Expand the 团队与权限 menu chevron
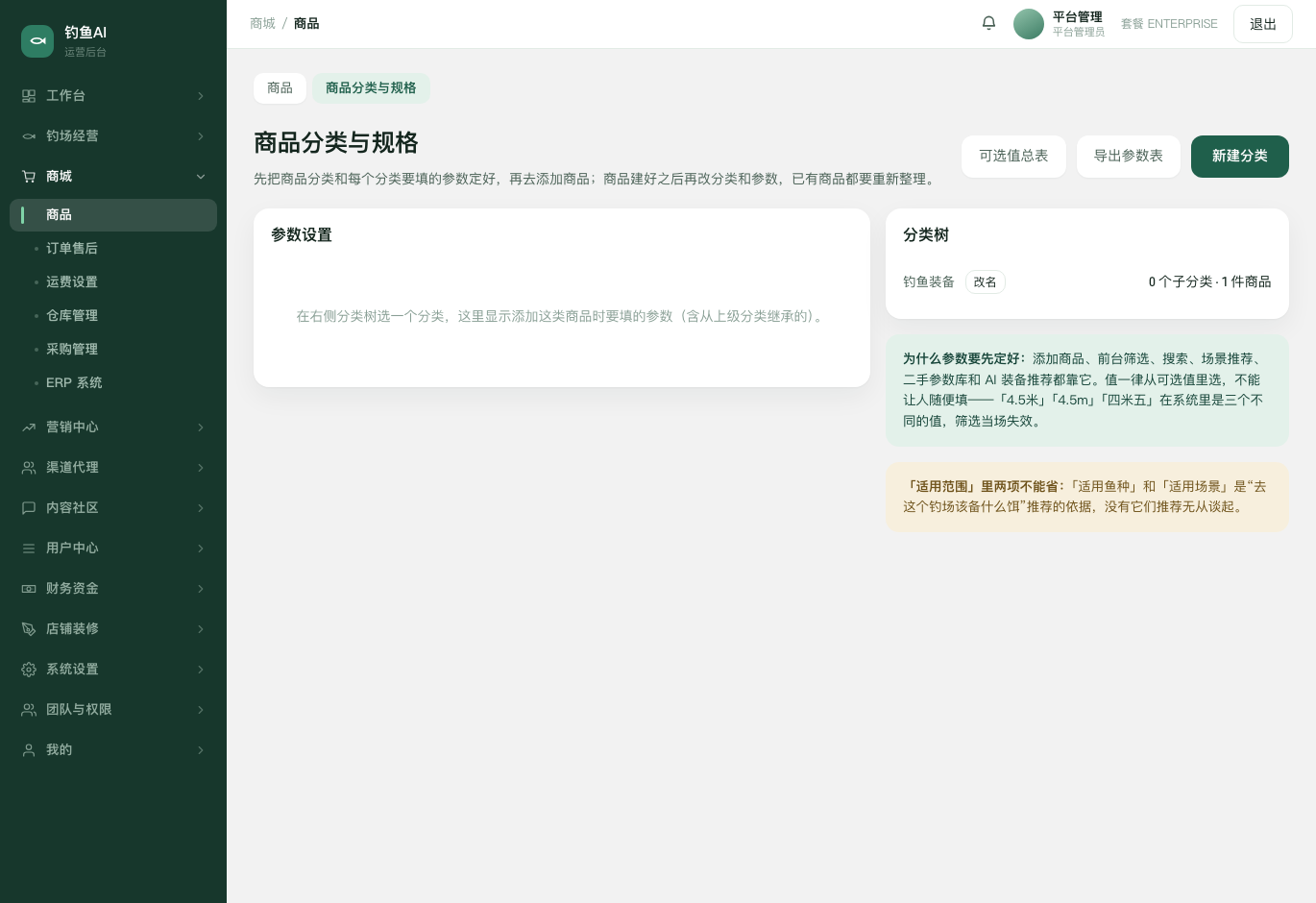This screenshot has width=1316, height=903. coord(201,710)
